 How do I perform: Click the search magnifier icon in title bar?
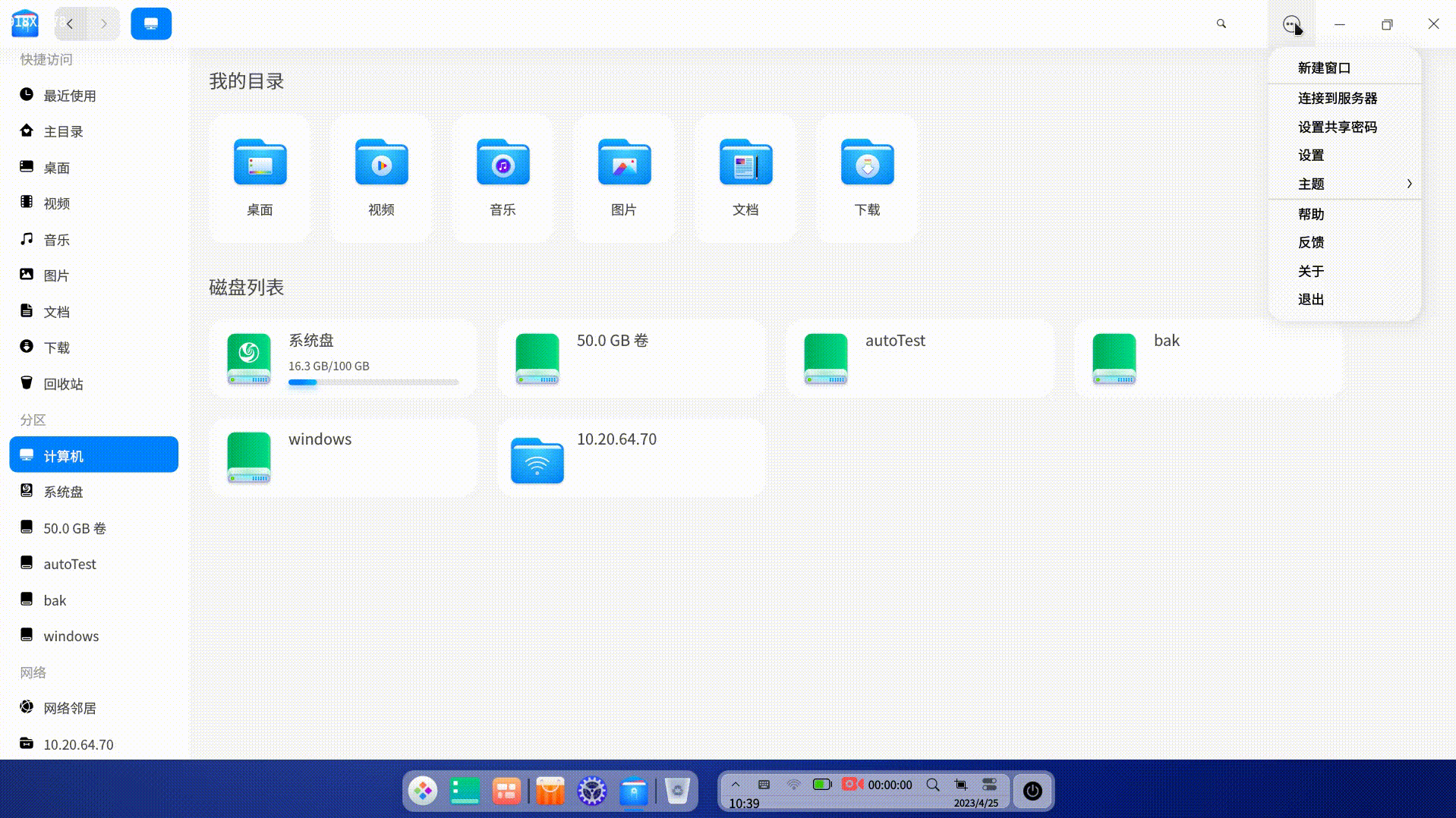pos(1221,24)
